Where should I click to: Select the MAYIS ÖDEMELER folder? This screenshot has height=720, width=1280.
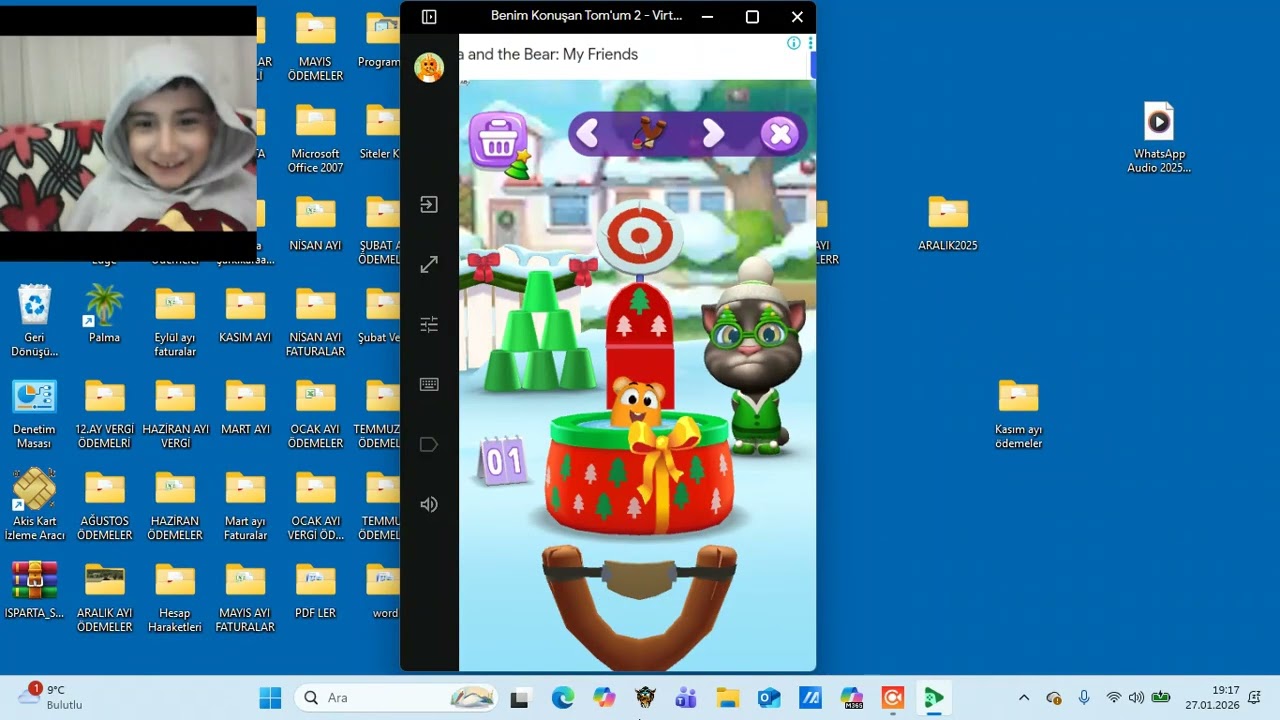[315, 47]
